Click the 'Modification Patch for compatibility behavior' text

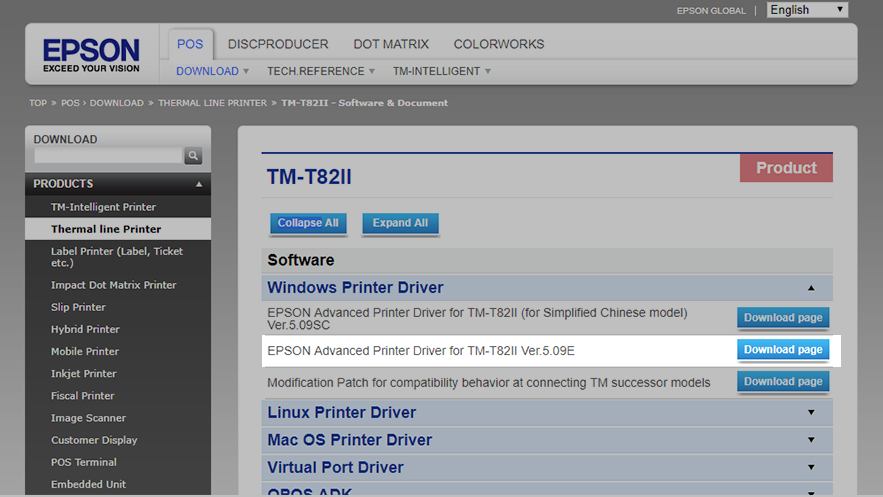point(488,383)
